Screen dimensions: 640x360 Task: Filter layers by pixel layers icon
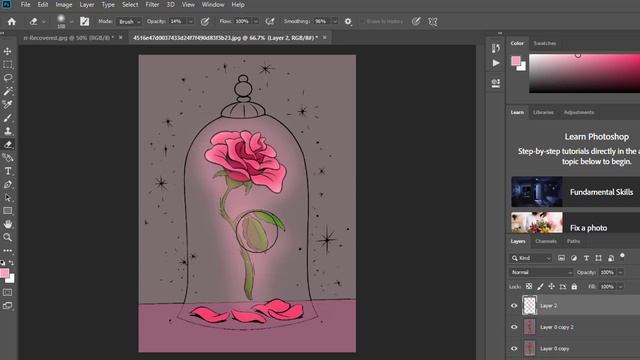pos(562,258)
